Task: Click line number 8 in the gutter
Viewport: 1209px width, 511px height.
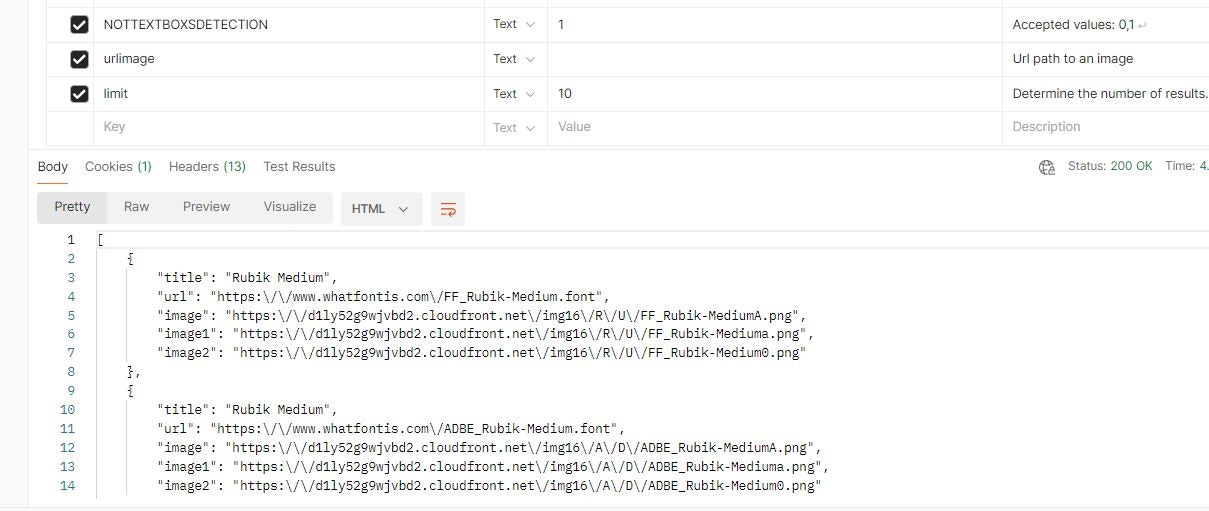Action: pyautogui.click(x=71, y=372)
